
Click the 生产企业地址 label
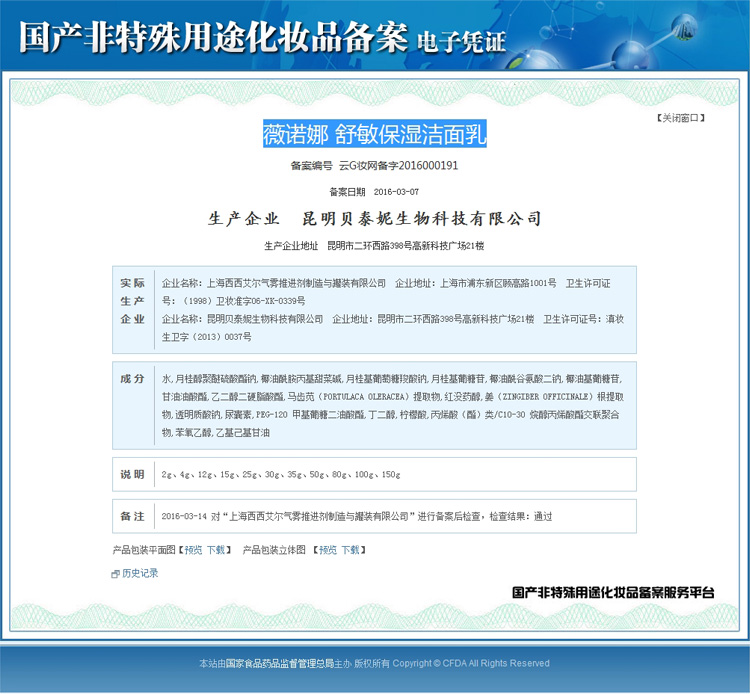[291, 246]
